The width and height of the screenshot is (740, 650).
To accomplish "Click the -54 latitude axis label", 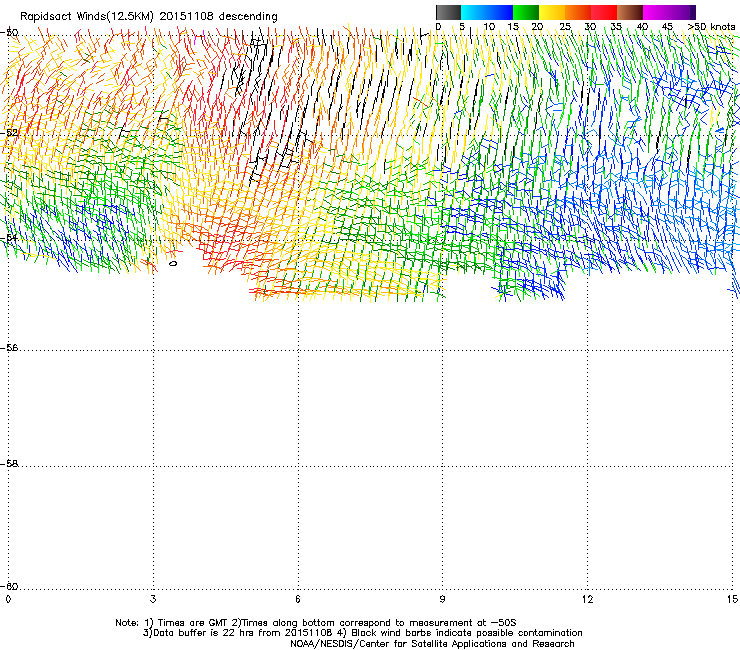I will [x=9, y=238].
